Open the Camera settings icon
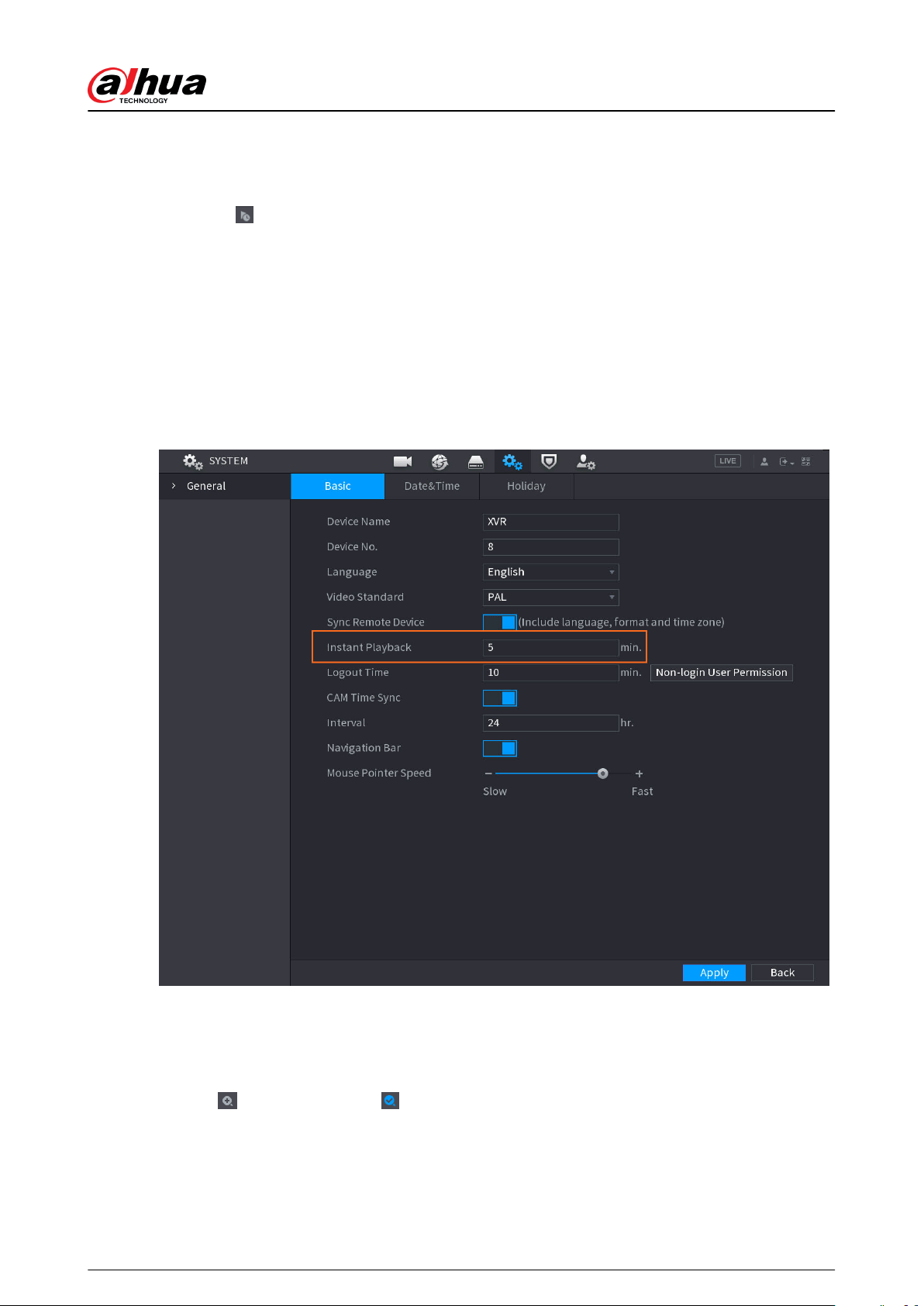This screenshot has width=924, height=1306. [402, 462]
